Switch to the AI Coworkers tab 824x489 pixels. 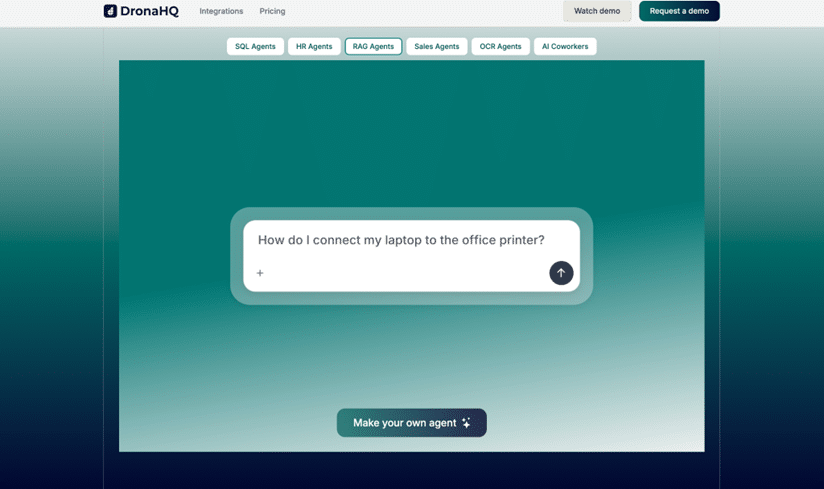[x=565, y=46]
